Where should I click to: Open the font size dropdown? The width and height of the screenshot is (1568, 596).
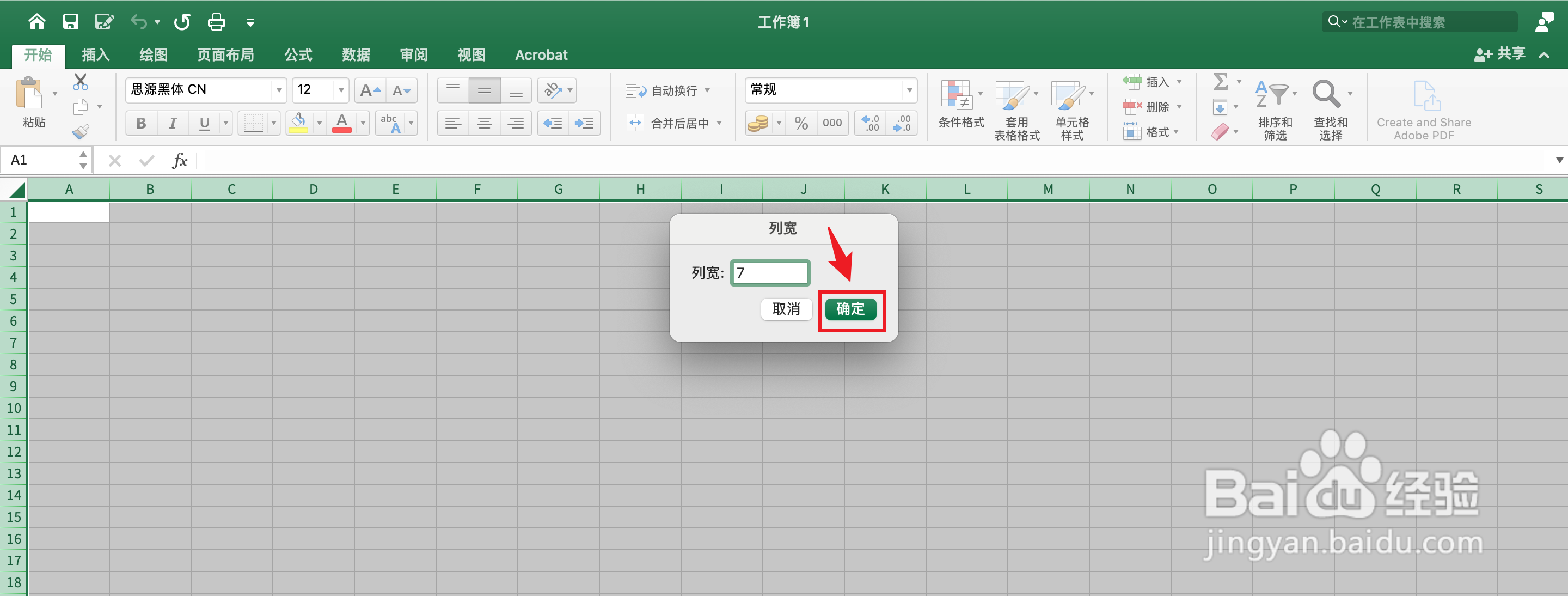341,89
